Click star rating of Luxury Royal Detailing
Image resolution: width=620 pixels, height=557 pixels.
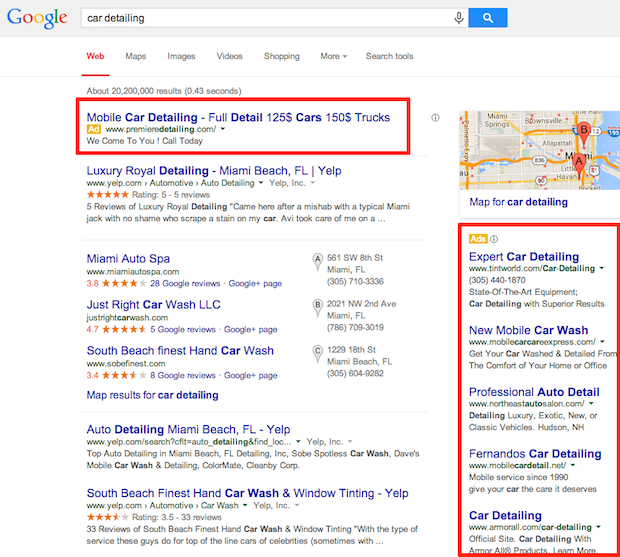pyautogui.click(x=108, y=194)
